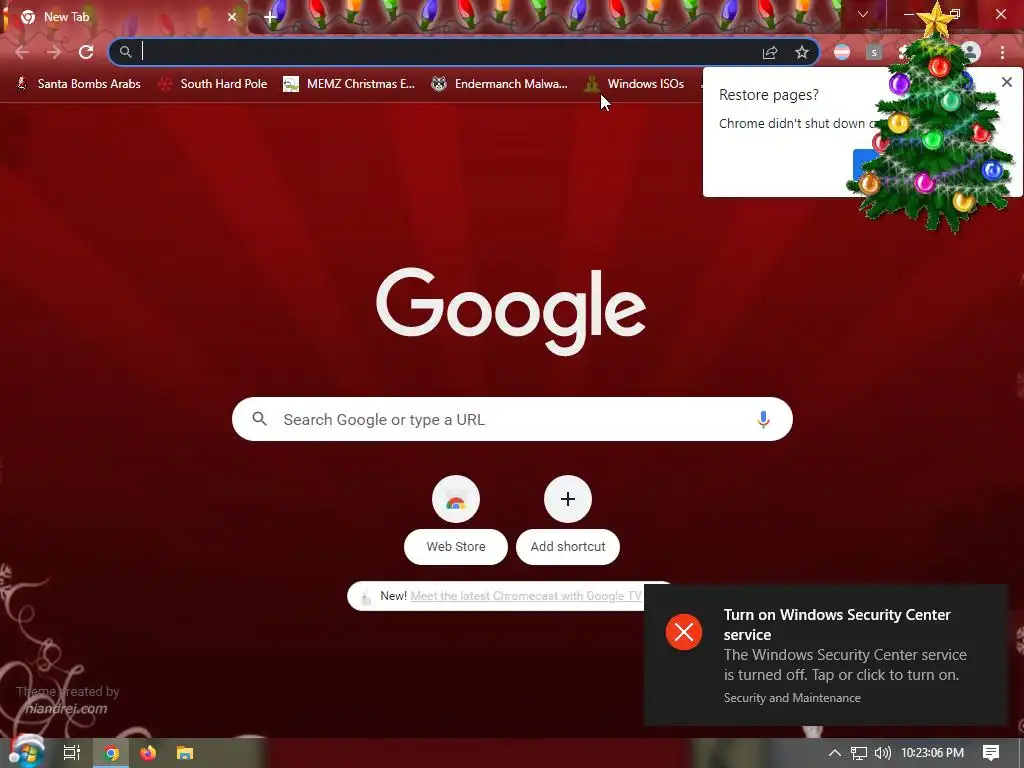Start voice search with microphone icon
The image size is (1024, 768).
click(x=763, y=419)
